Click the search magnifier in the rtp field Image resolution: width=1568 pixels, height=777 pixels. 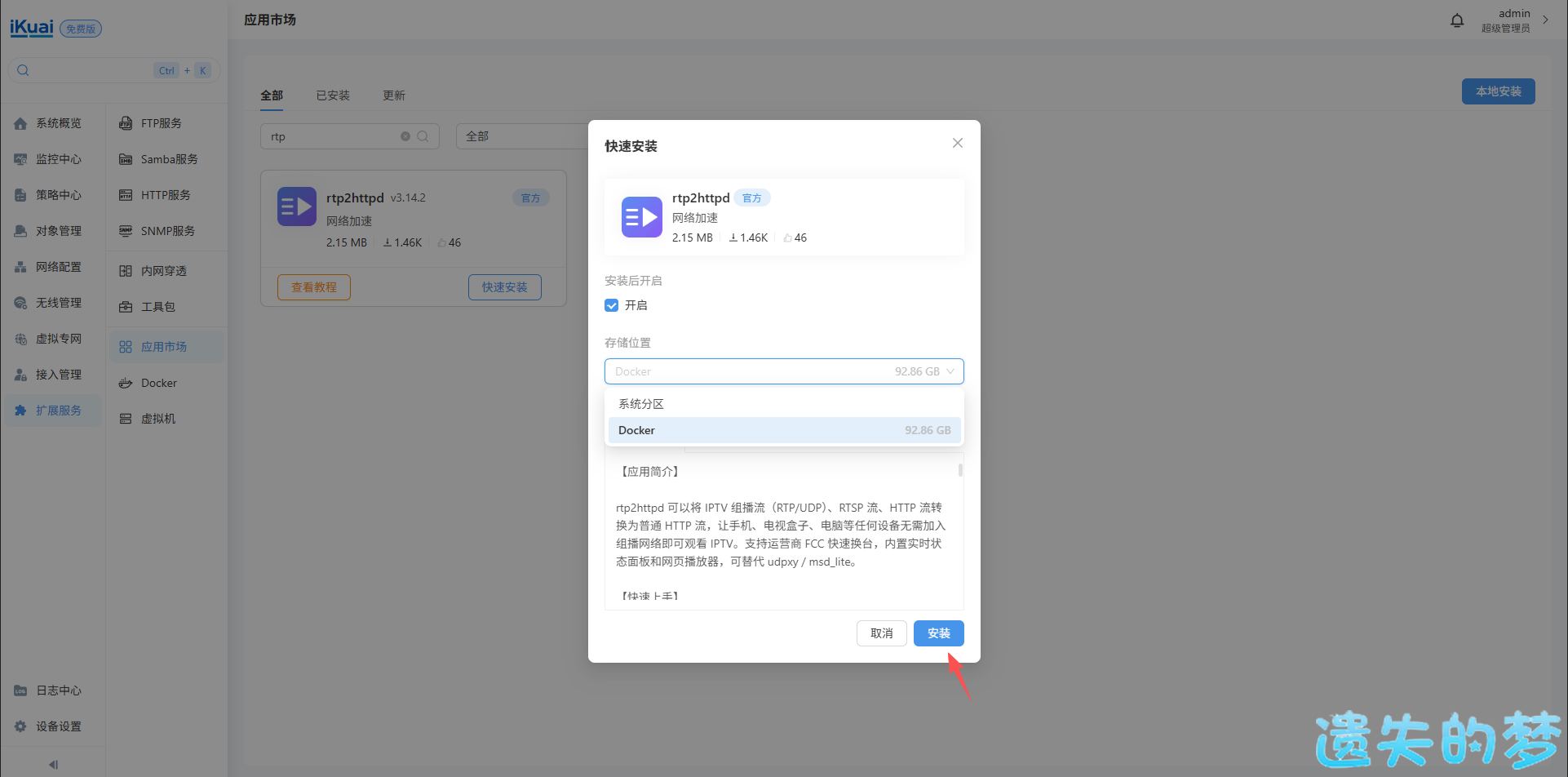(x=423, y=136)
